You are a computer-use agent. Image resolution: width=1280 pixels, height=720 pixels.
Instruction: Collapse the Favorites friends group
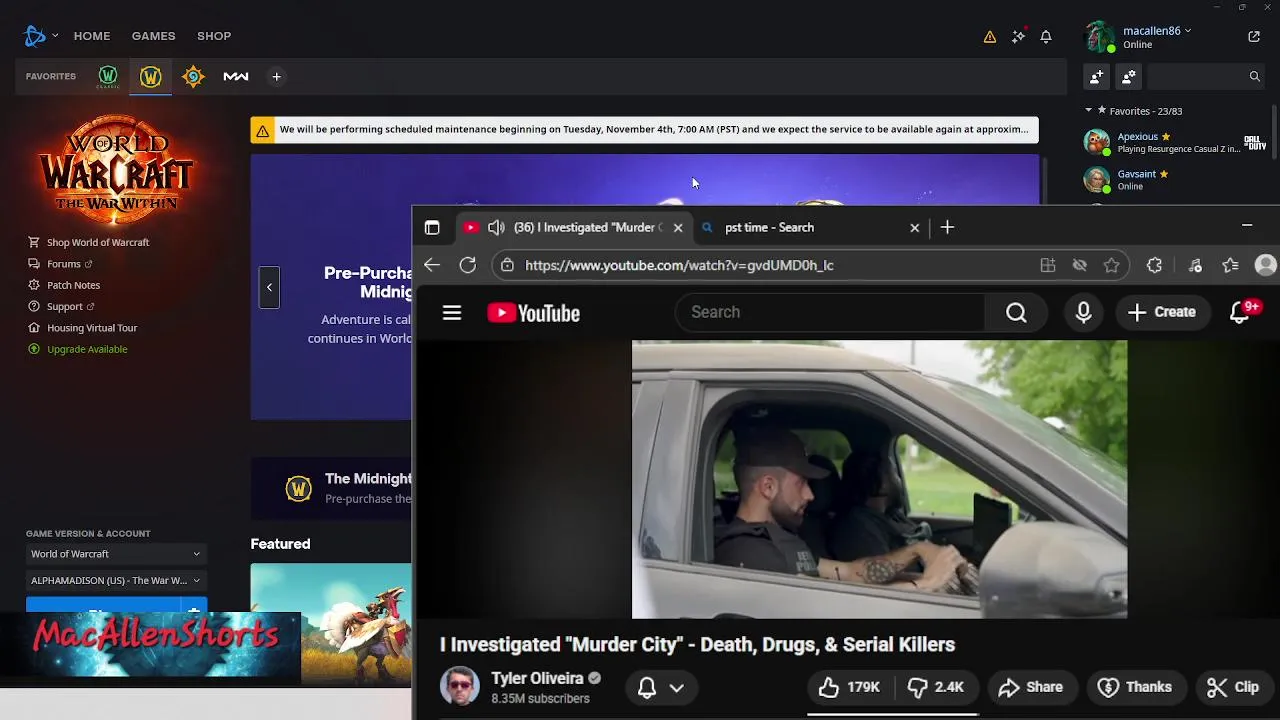(x=1089, y=111)
